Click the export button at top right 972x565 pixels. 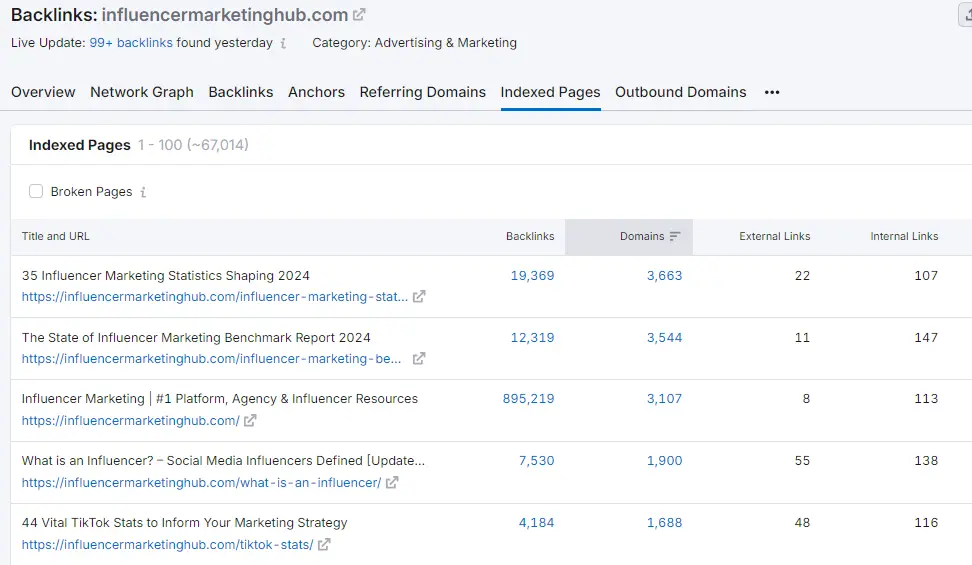tap(964, 14)
